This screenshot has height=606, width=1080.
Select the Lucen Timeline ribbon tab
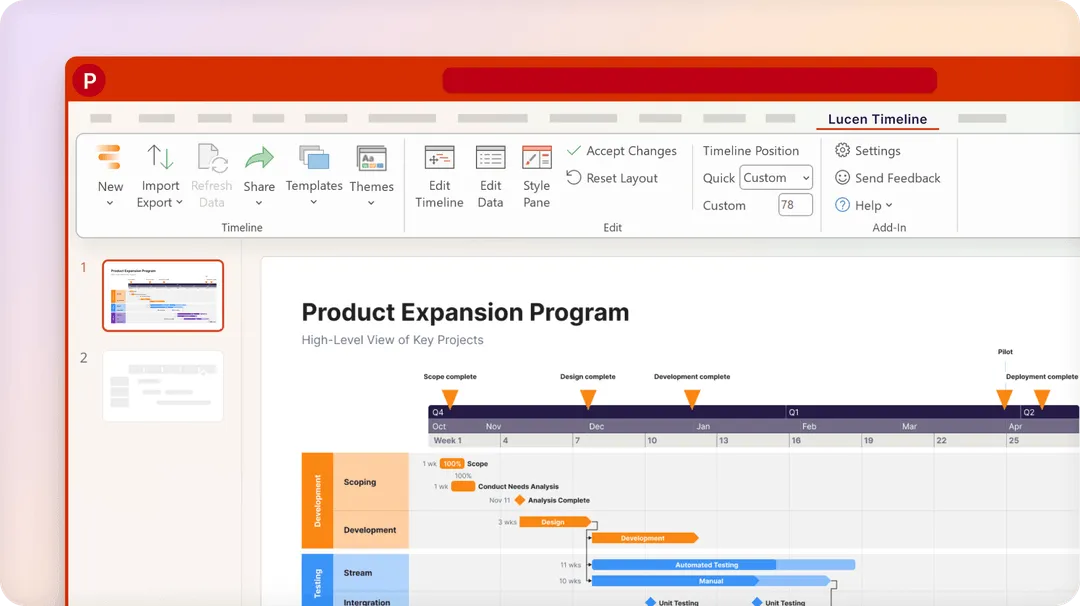pyautogui.click(x=878, y=119)
